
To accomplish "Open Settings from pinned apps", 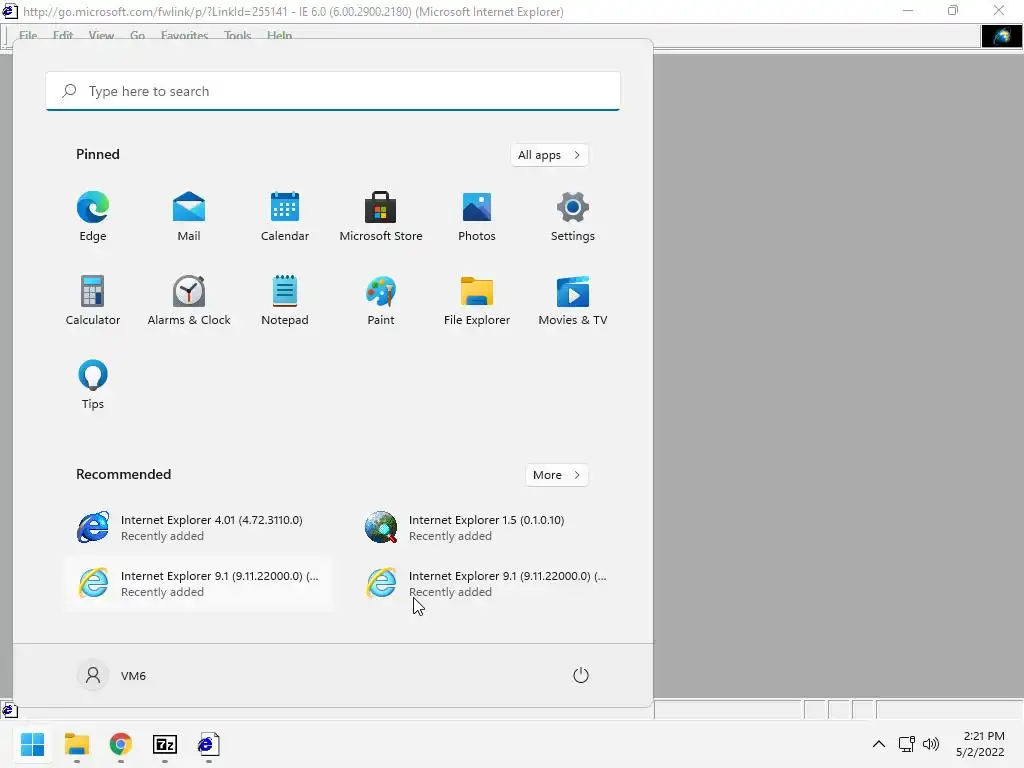I will click(x=573, y=217).
